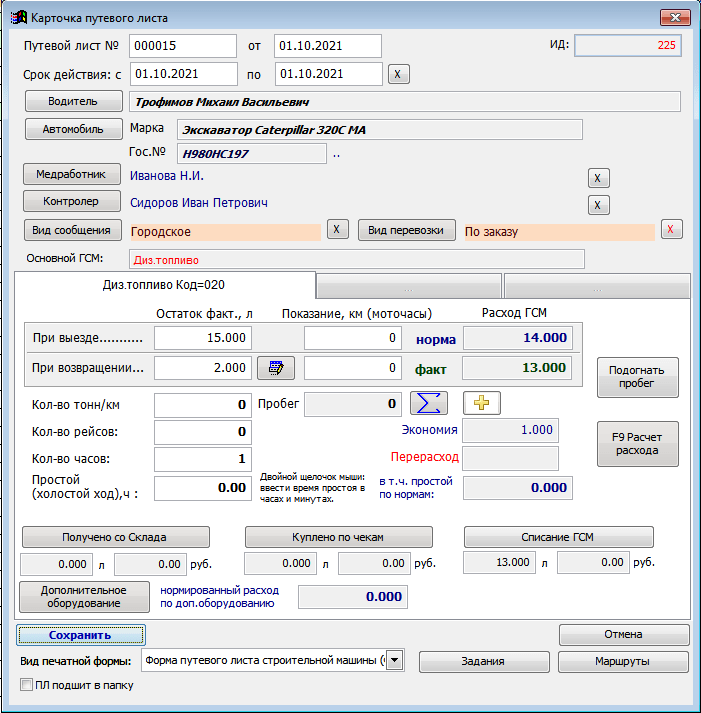Click the yellow plus icon next to mileage

pyautogui.click(x=482, y=403)
